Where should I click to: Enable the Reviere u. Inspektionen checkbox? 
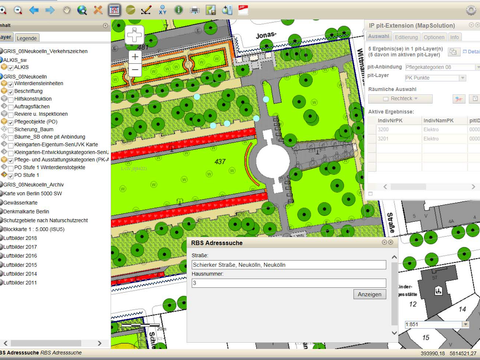[10, 115]
